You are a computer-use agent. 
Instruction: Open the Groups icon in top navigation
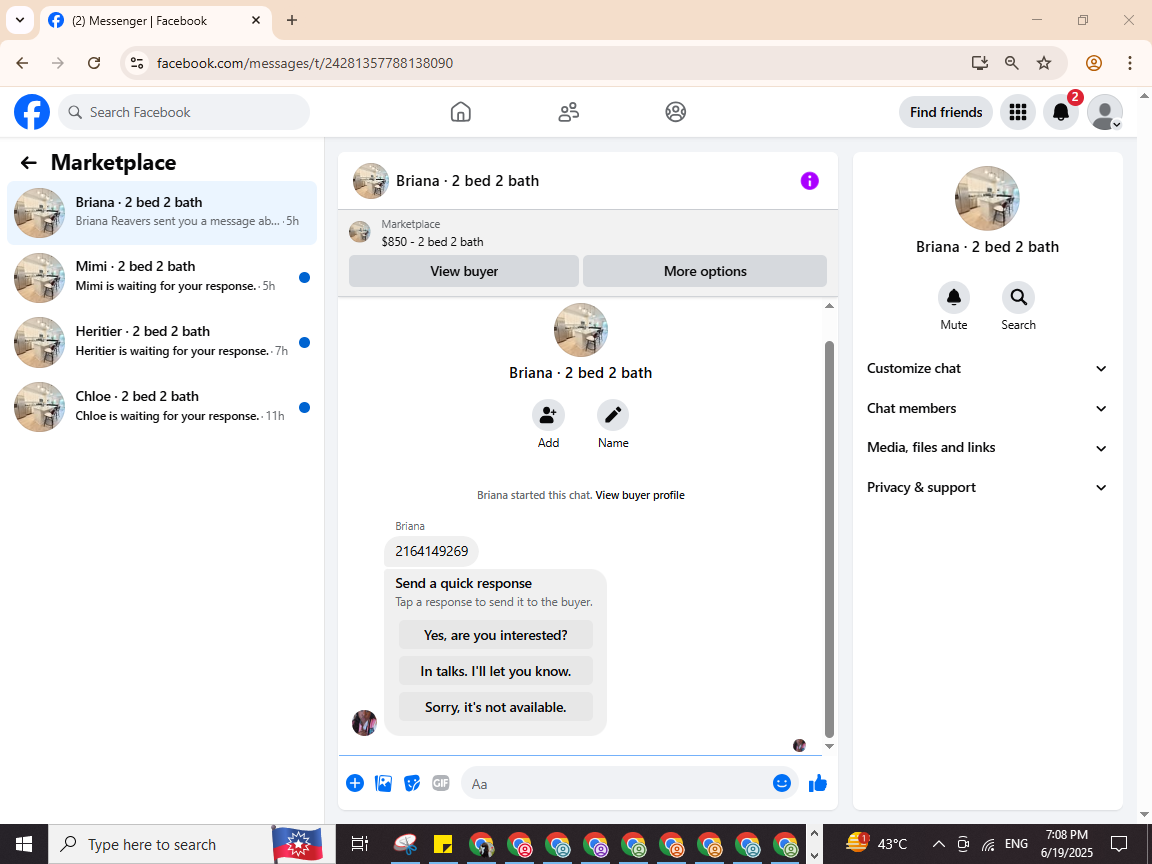click(x=676, y=112)
